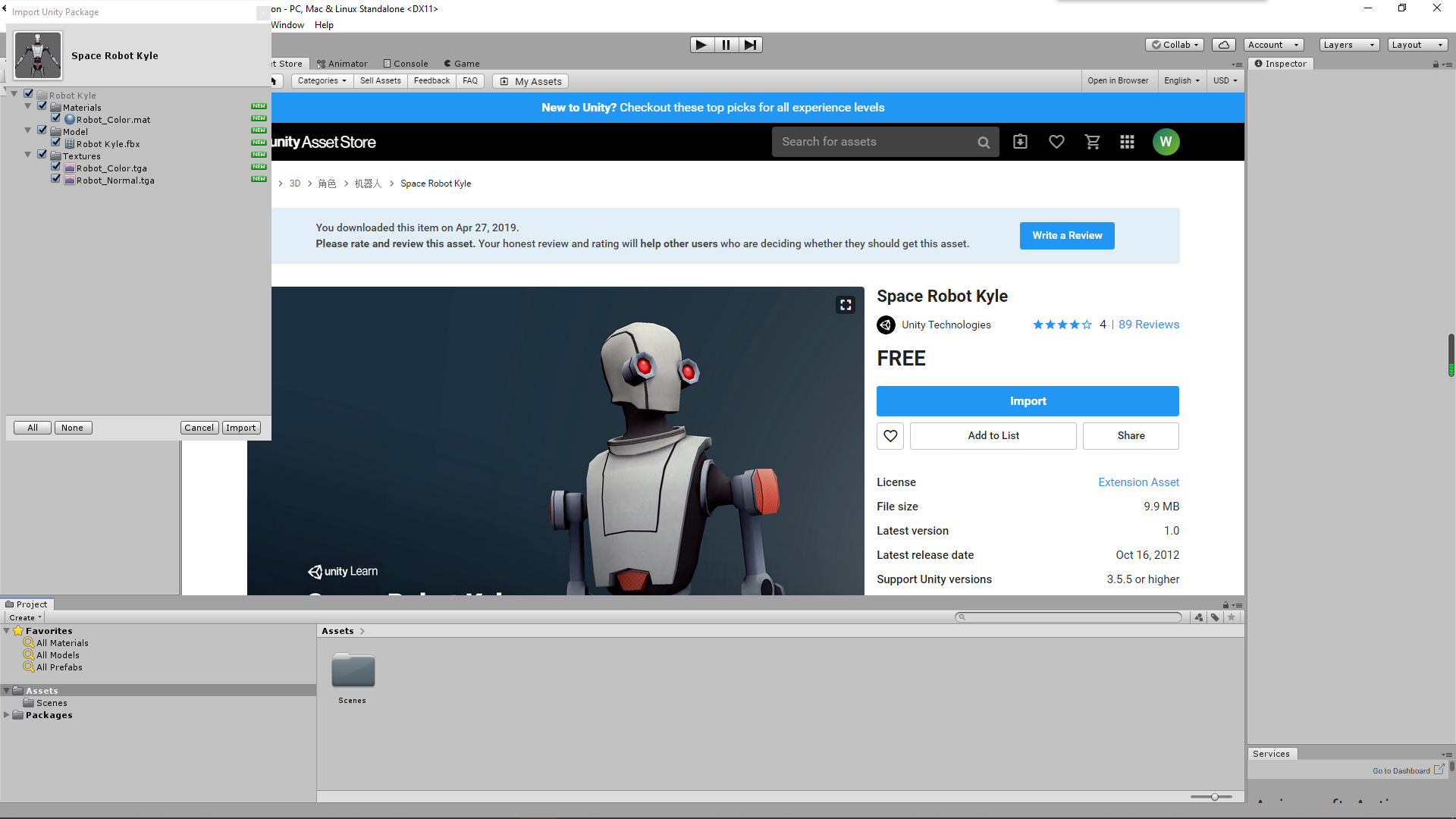Click the search by label icon in Project panel
Screen dimensions: 1456x819
click(1215, 617)
